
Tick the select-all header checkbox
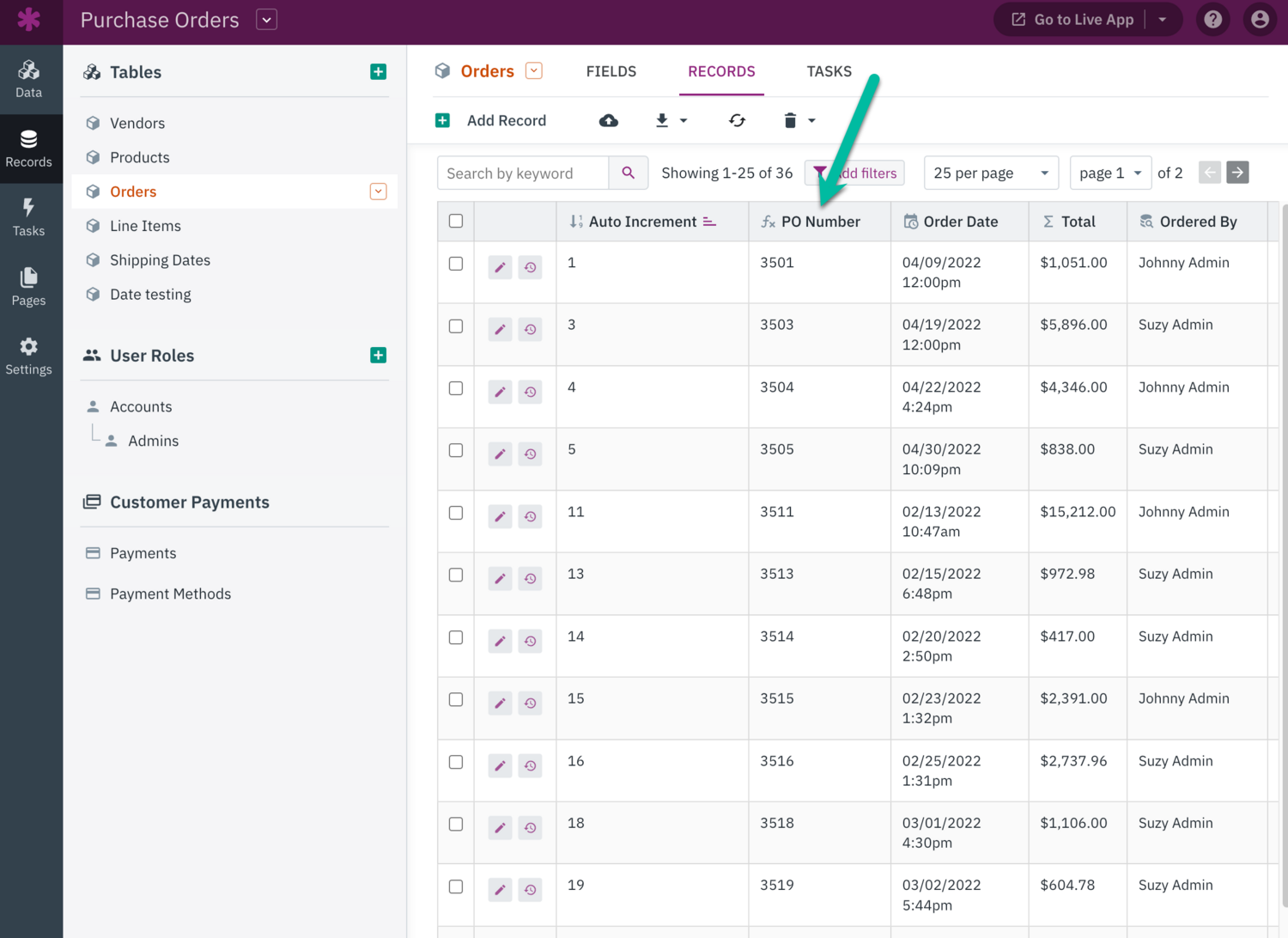pyautogui.click(x=456, y=222)
